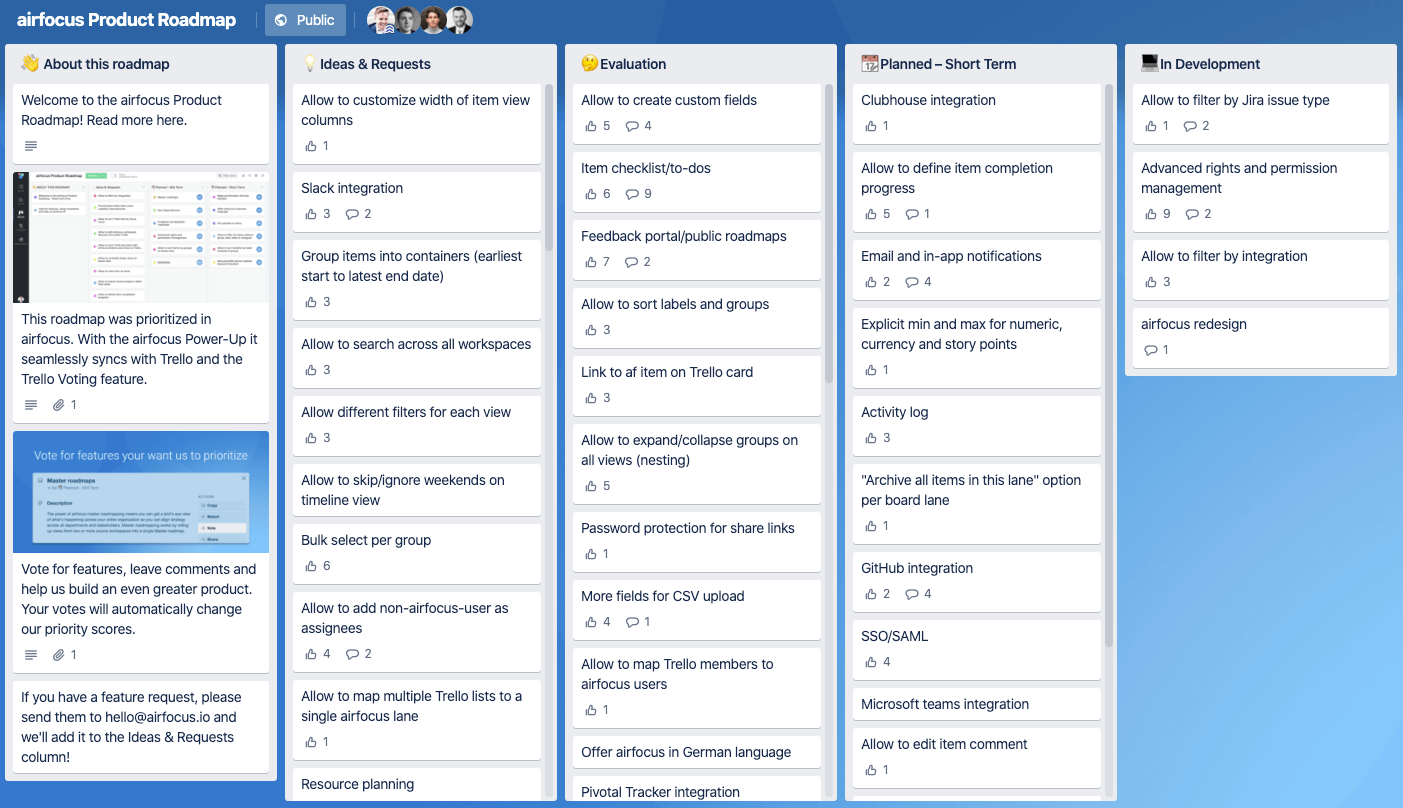Click vote icon on Bulk select per group

pos(311,566)
